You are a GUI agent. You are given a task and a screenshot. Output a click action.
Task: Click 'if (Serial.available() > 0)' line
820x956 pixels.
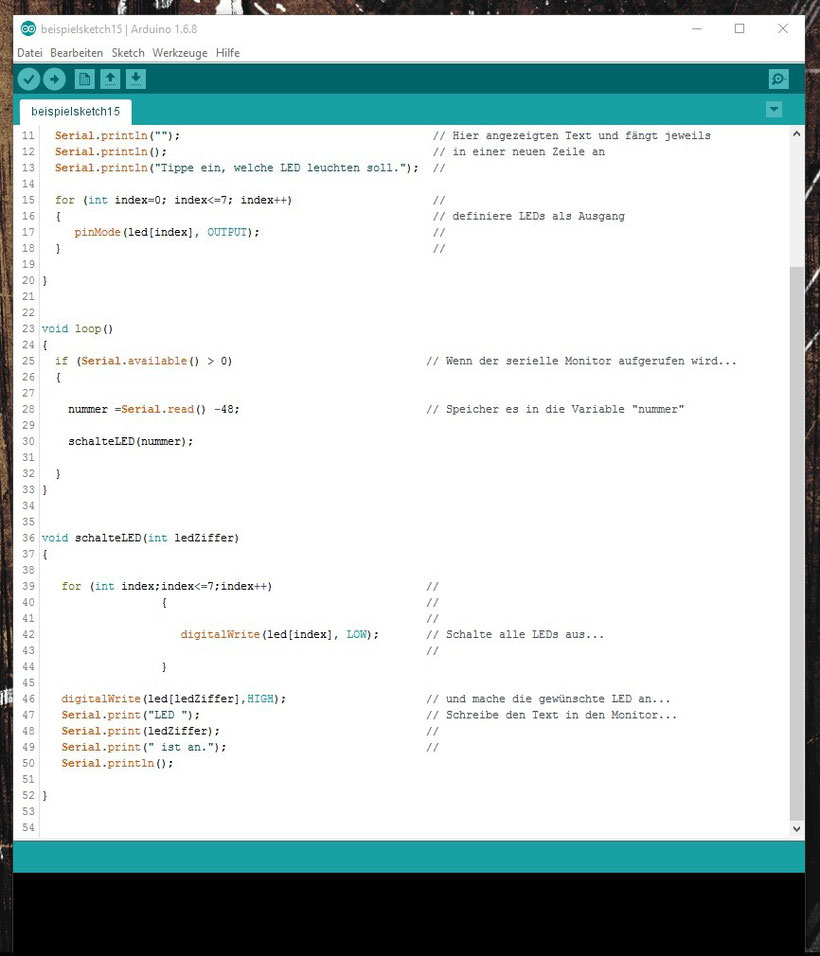[x=143, y=361]
